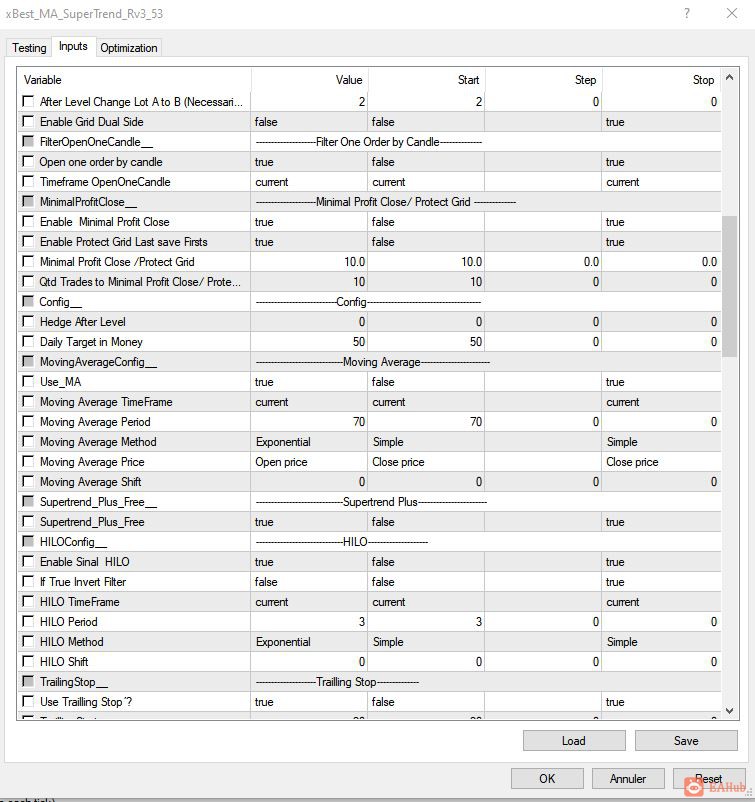Select After Level Change Lot A to B row
The width and height of the screenshot is (755, 802).
point(370,102)
